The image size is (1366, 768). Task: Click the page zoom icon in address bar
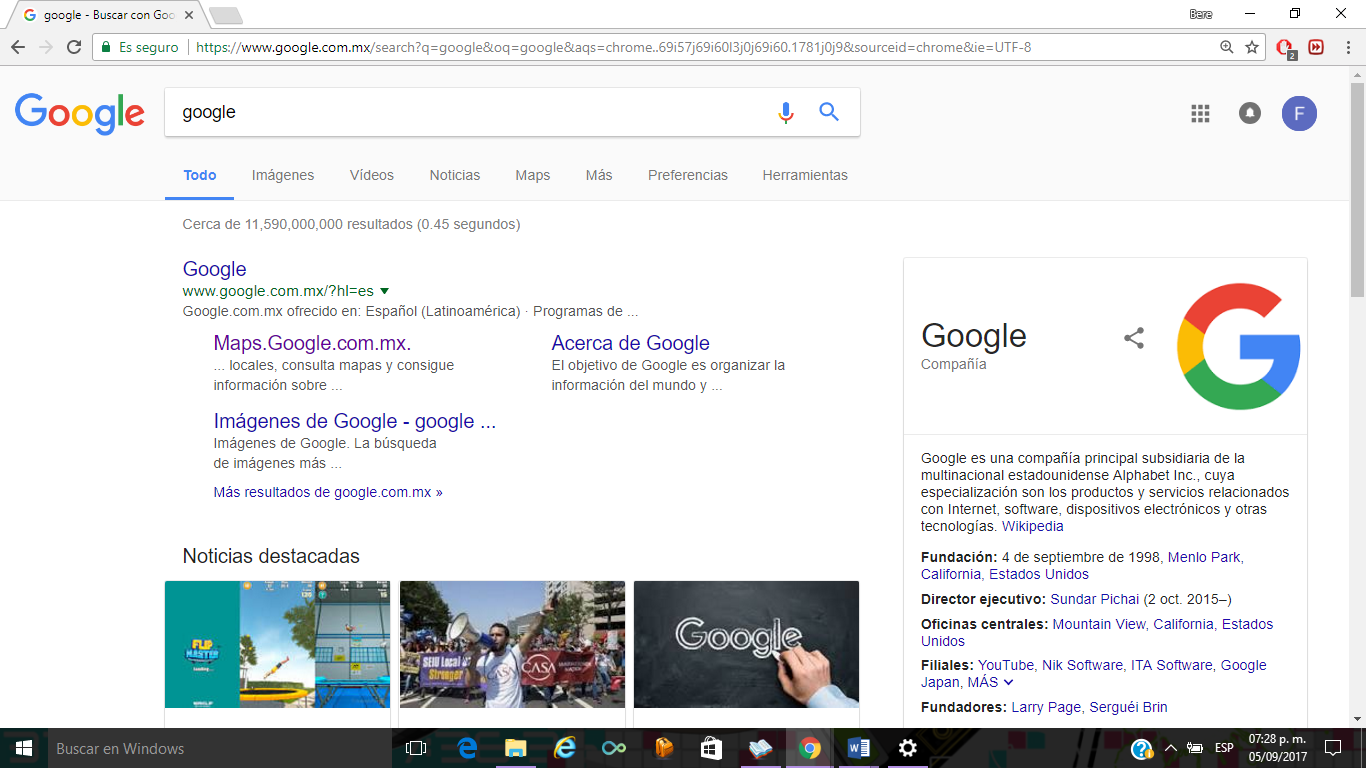tap(1226, 46)
